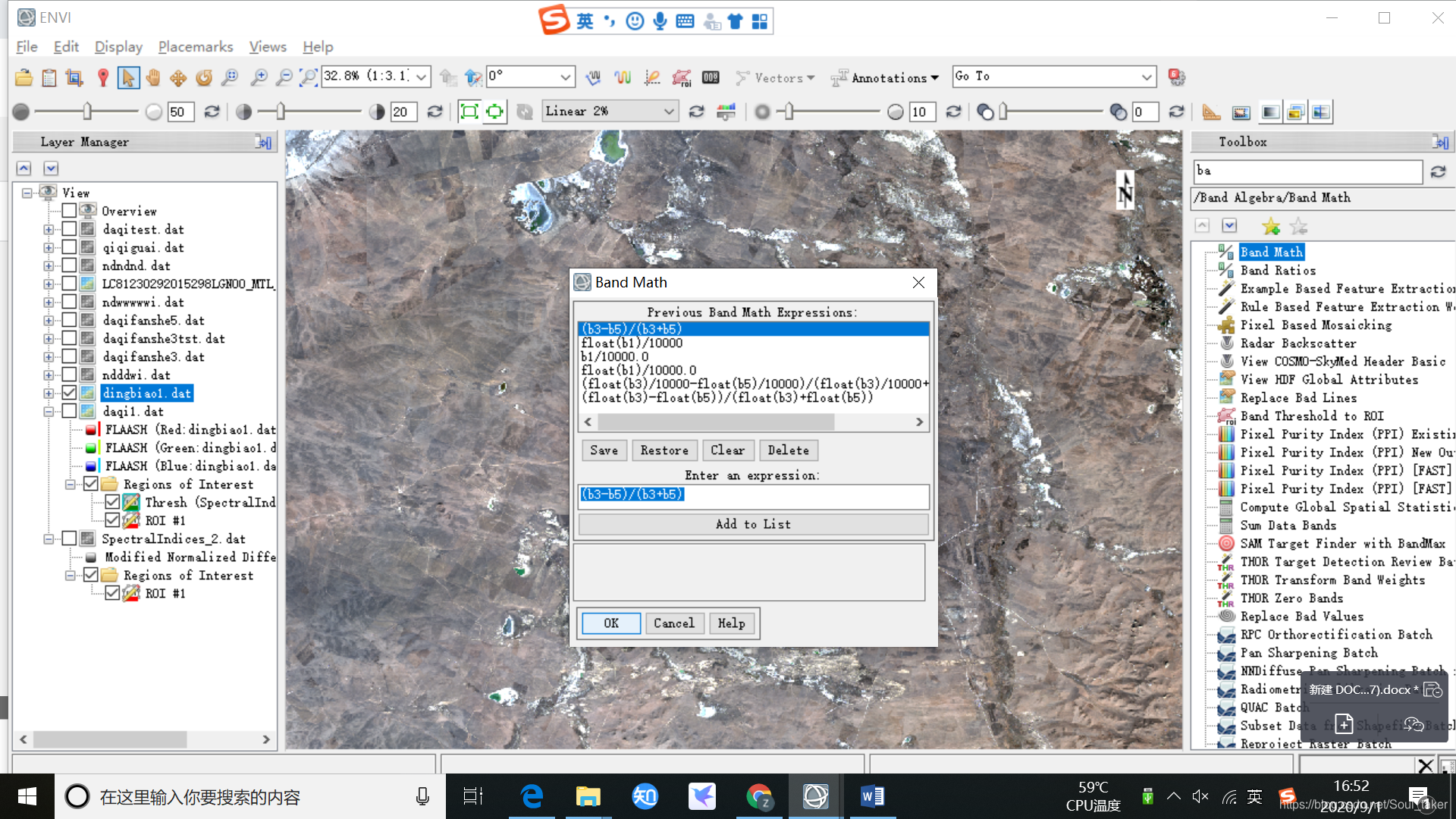The height and width of the screenshot is (819, 1456).
Task: Click the expression input field
Action: [x=752, y=493]
